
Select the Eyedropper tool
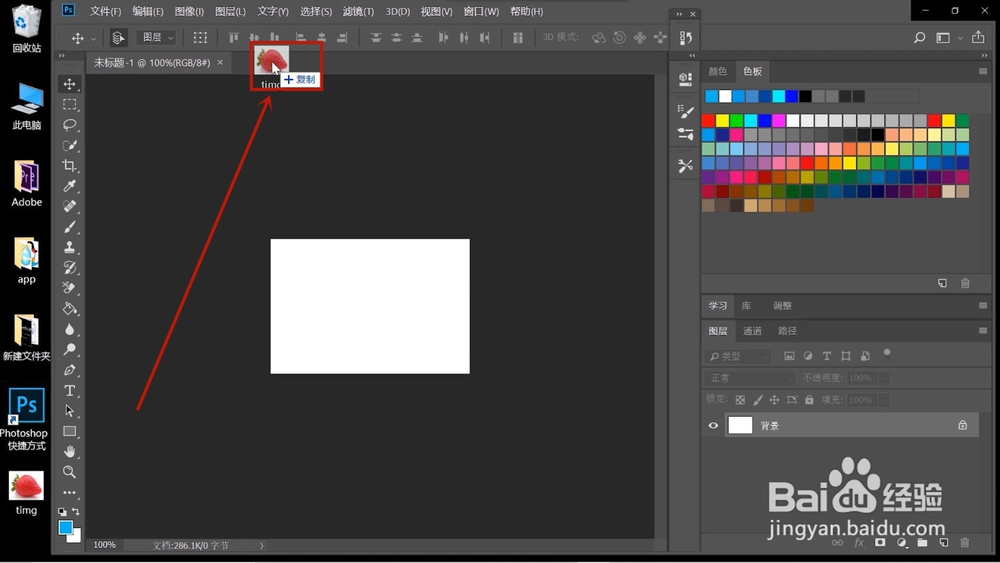point(70,186)
